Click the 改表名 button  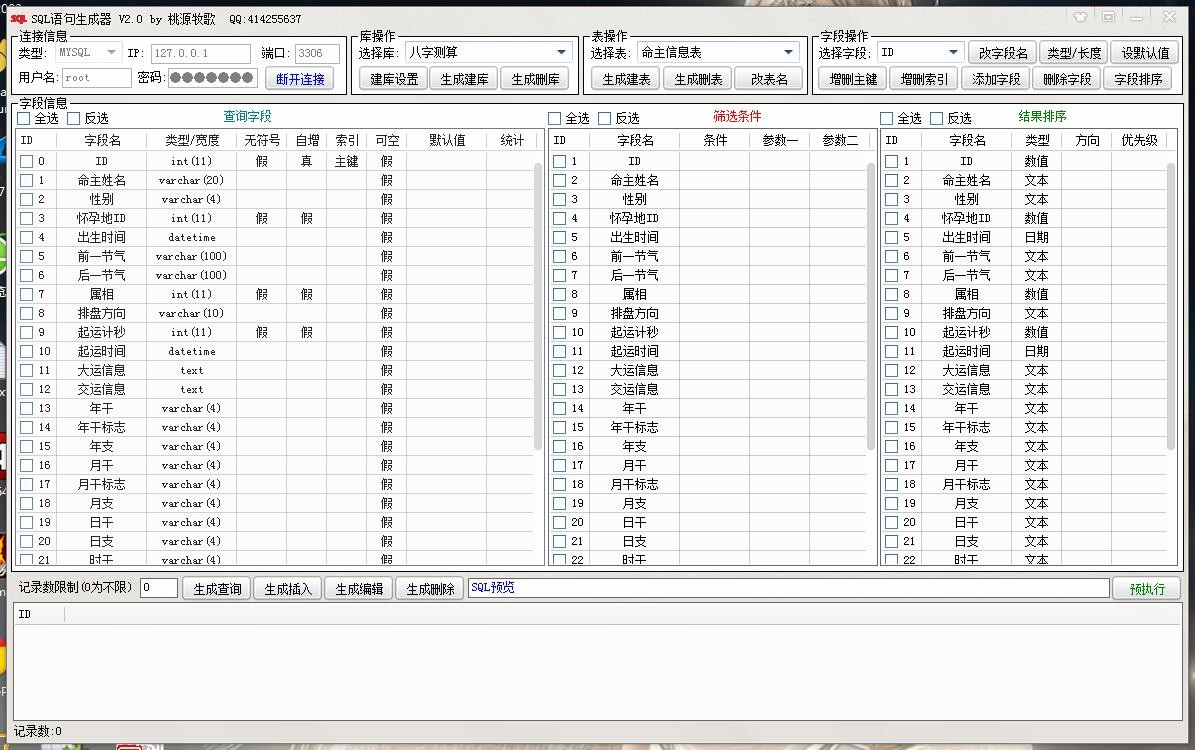pyautogui.click(x=769, y=79)
